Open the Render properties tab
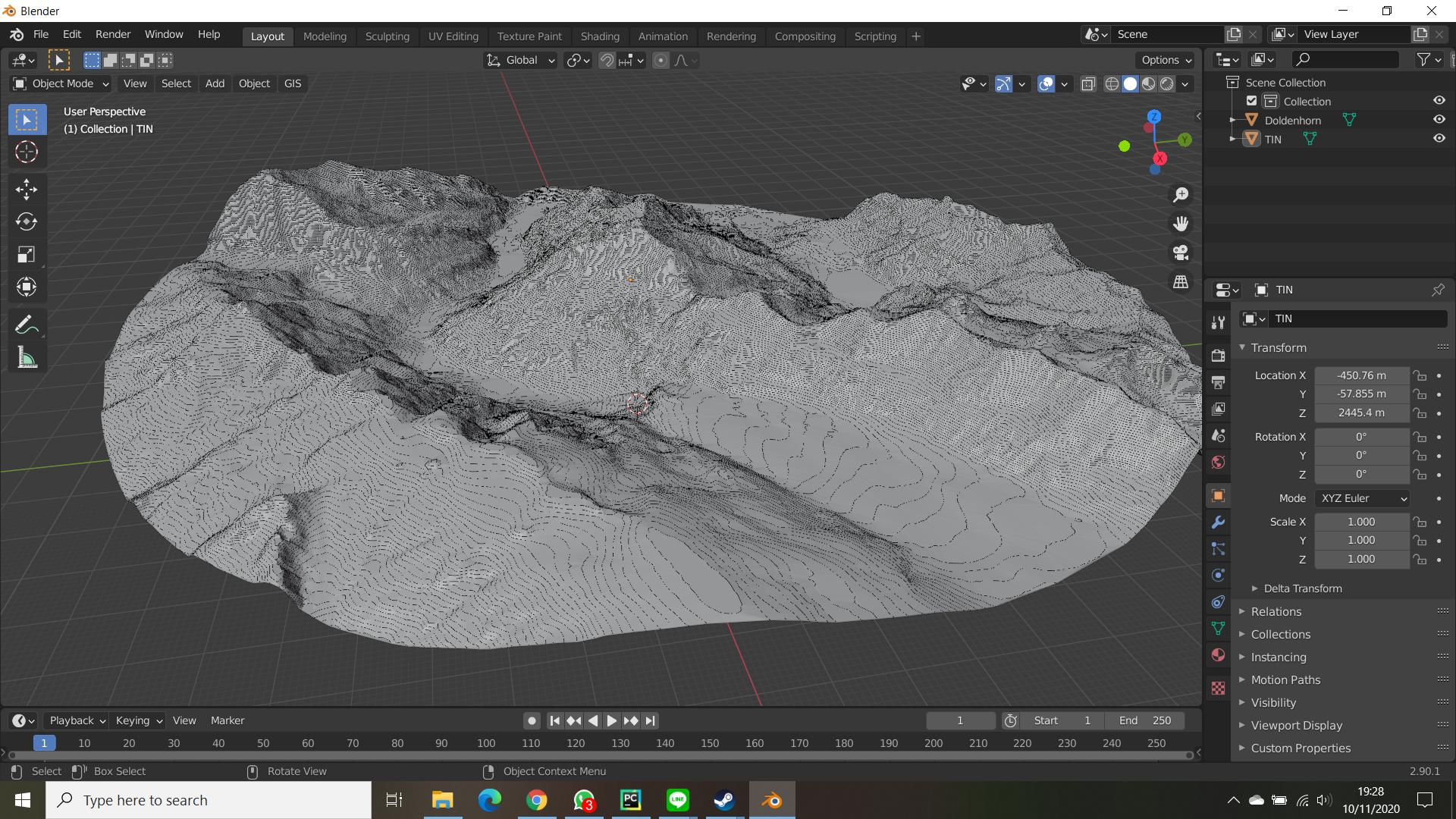 coord(1218,356)
